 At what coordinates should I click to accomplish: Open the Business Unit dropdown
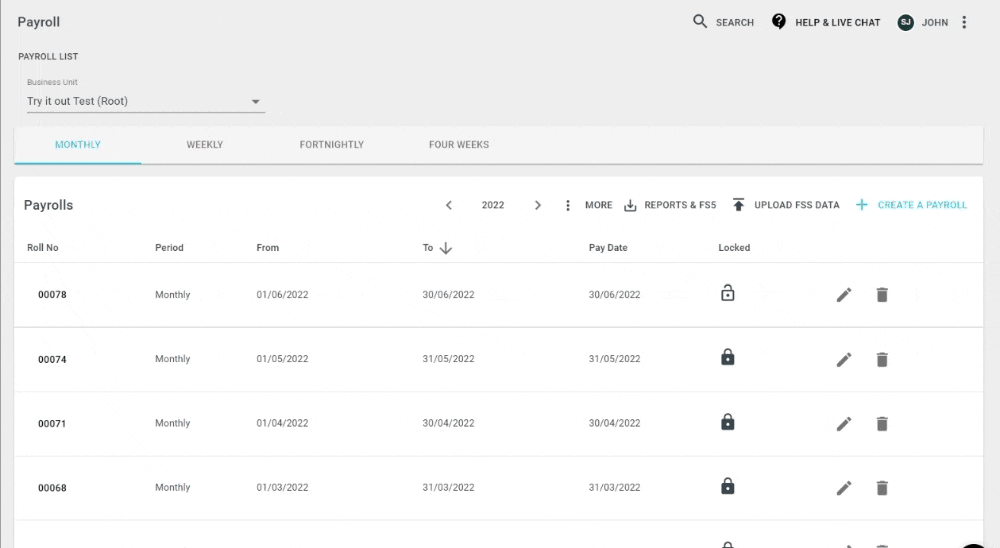tap(145, 101)
